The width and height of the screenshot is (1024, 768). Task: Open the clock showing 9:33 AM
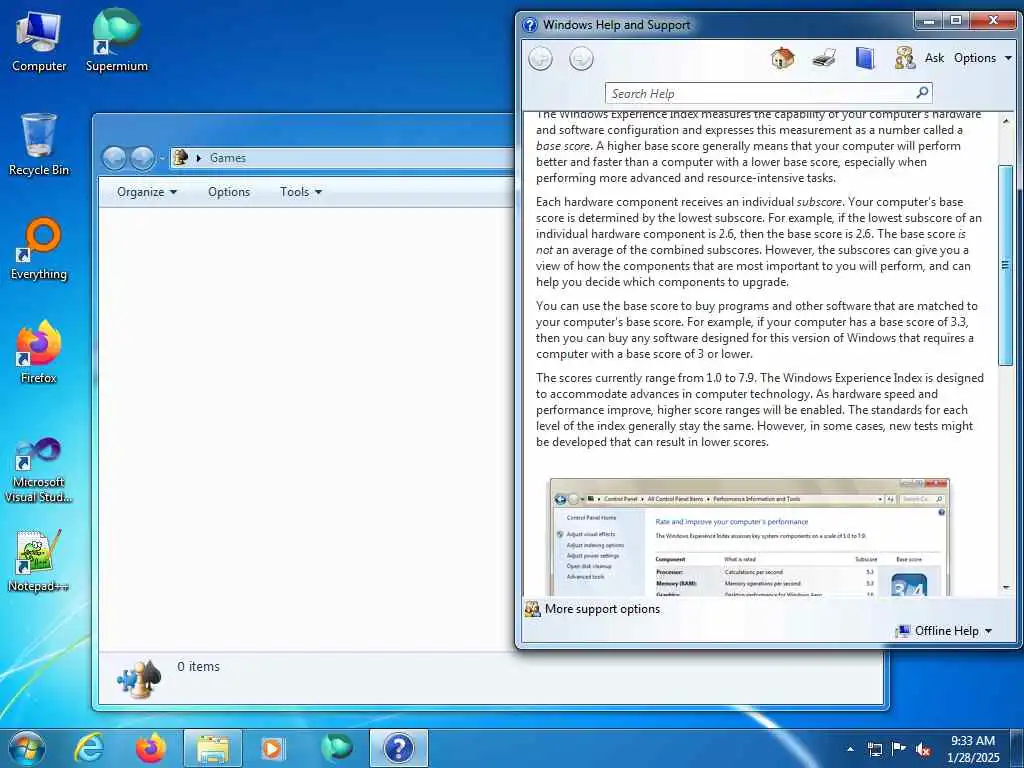coord(973,749)
